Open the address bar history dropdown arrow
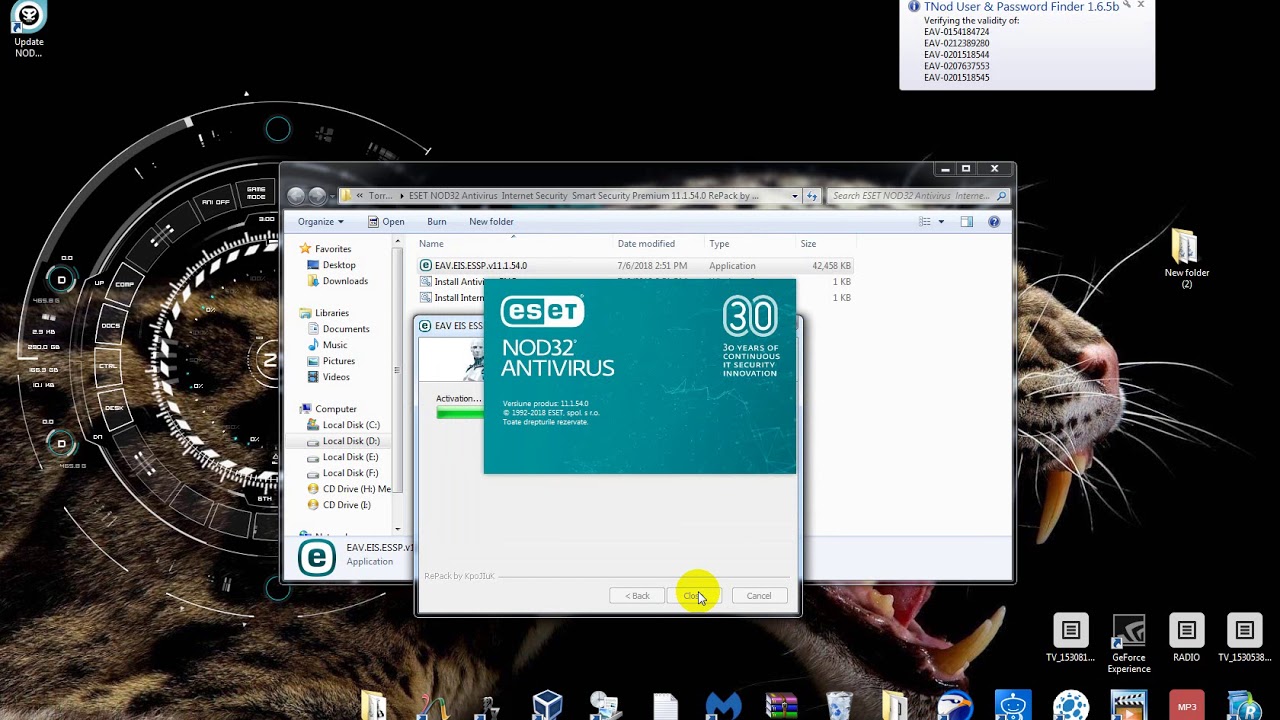Image resolution: width=1280 pixels, height=720 pixels. tap(795, 196)
